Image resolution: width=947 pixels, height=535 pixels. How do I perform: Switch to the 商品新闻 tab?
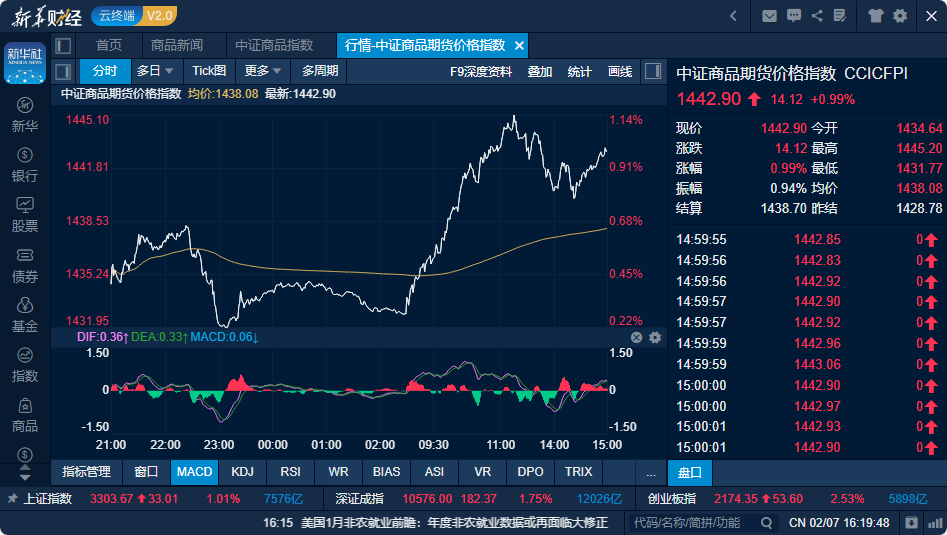[176, 45]
